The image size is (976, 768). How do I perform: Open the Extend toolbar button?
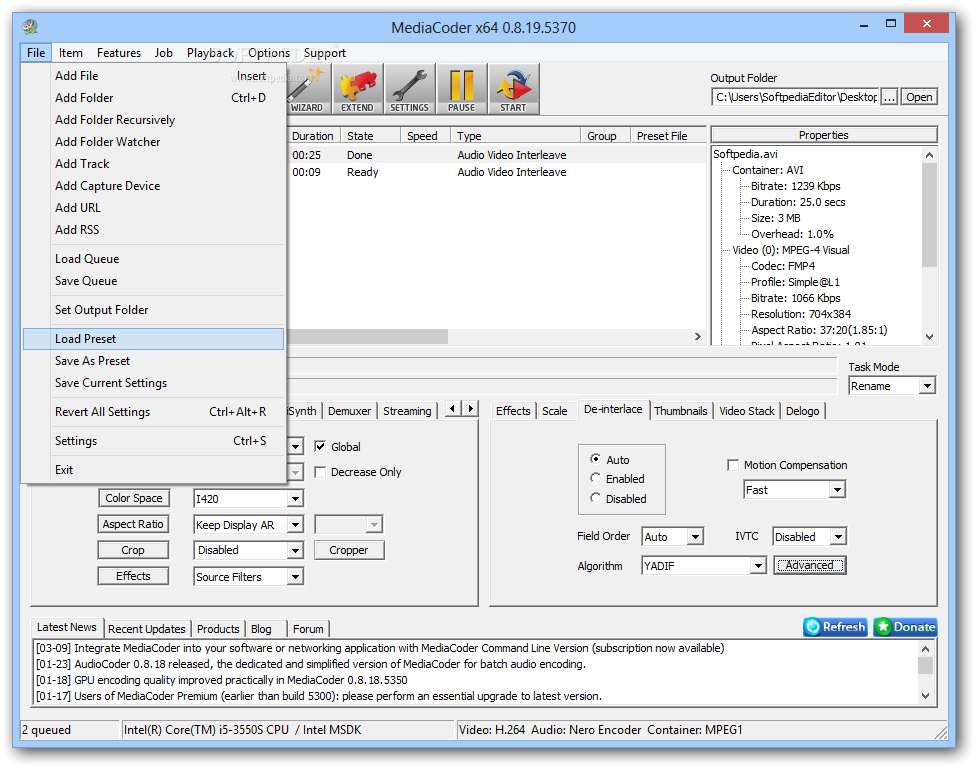pos(357,90)
